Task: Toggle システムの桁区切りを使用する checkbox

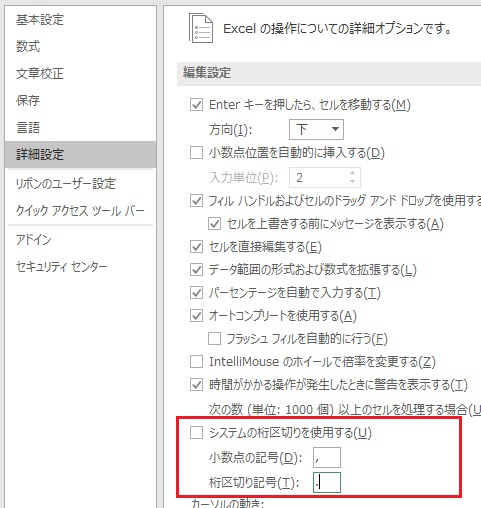Action: click(x=196, y=433)
